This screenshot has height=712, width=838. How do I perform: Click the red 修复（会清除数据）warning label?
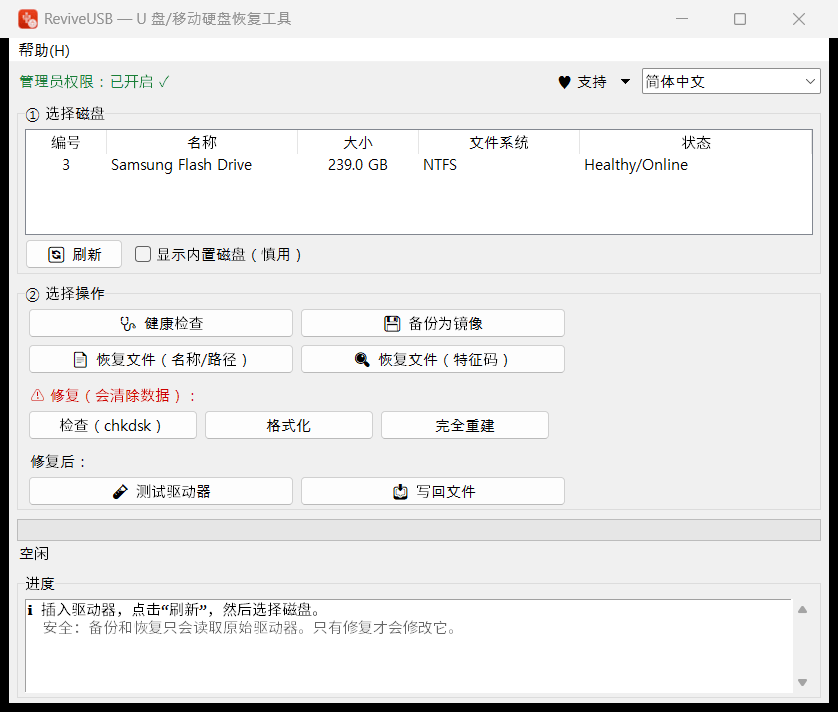pyautogui.click(x=113, y=396)
